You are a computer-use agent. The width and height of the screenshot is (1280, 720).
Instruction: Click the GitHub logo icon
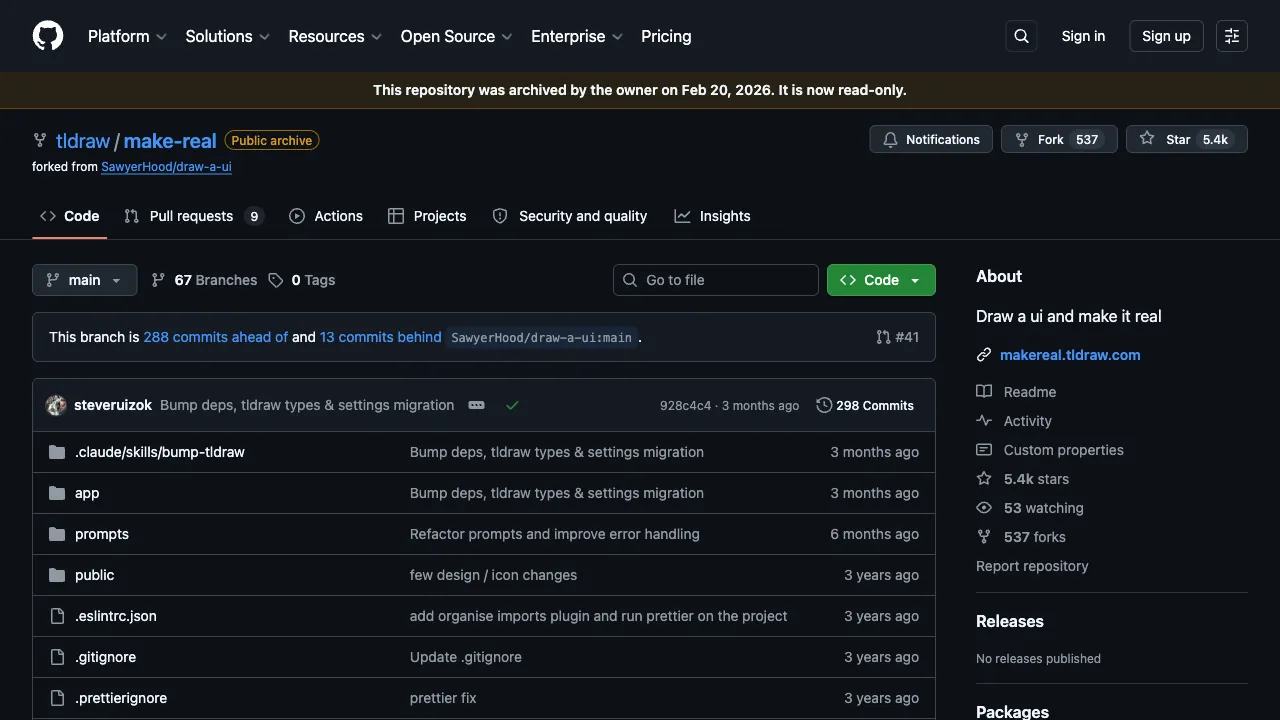tap(48, 36)
